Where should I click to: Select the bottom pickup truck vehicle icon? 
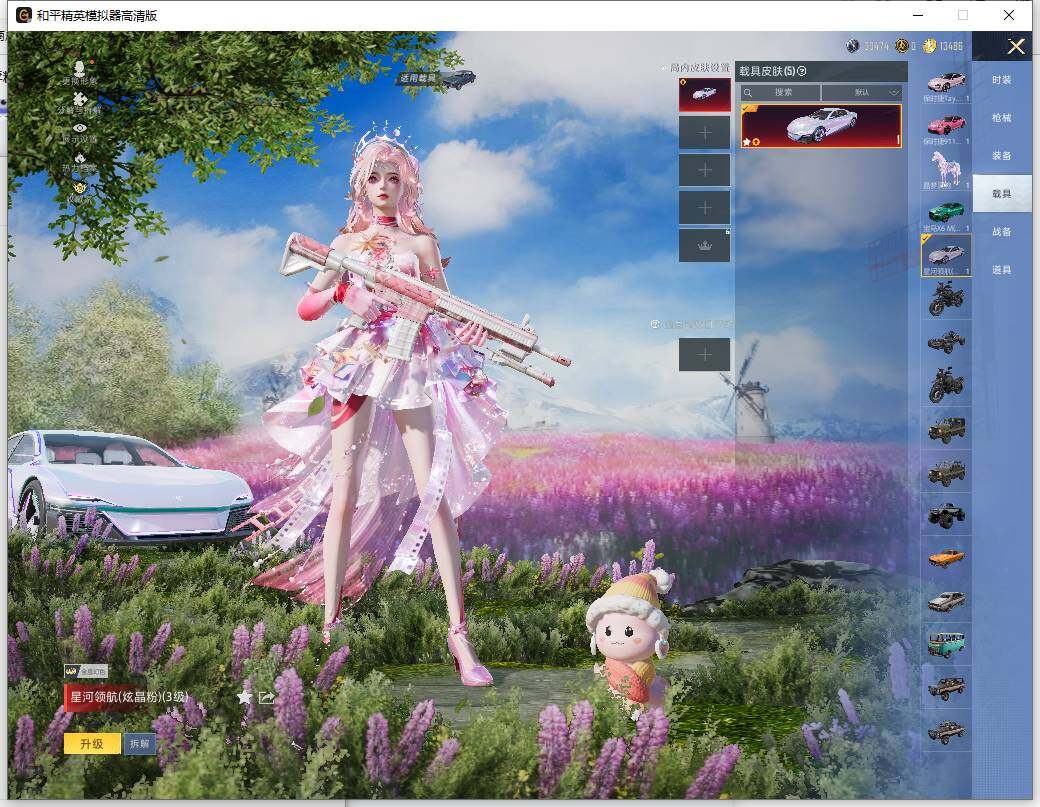click(946, 731)
